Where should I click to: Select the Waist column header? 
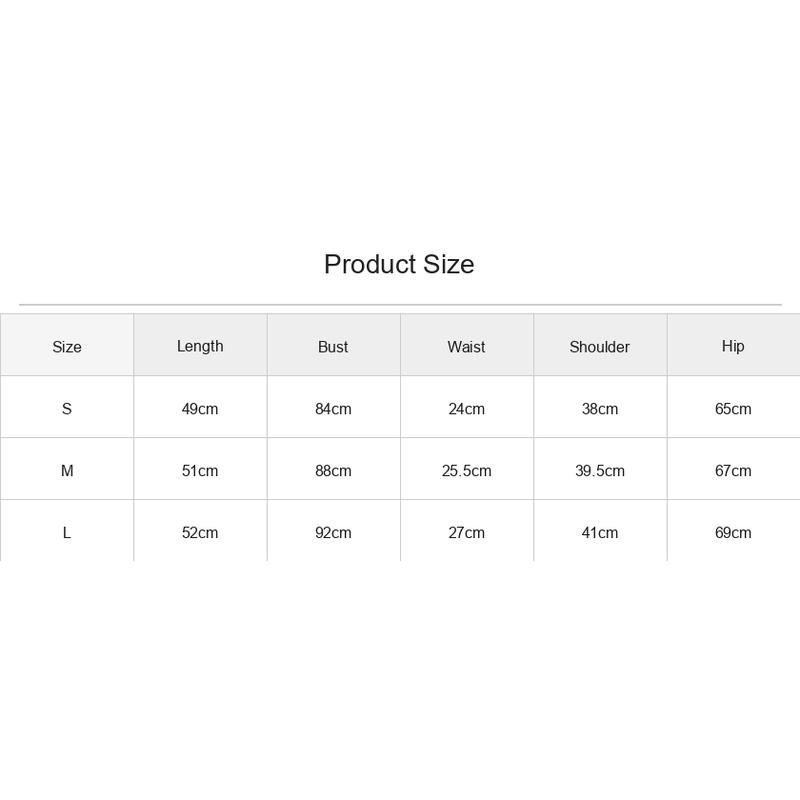click(x=466, y=347)
